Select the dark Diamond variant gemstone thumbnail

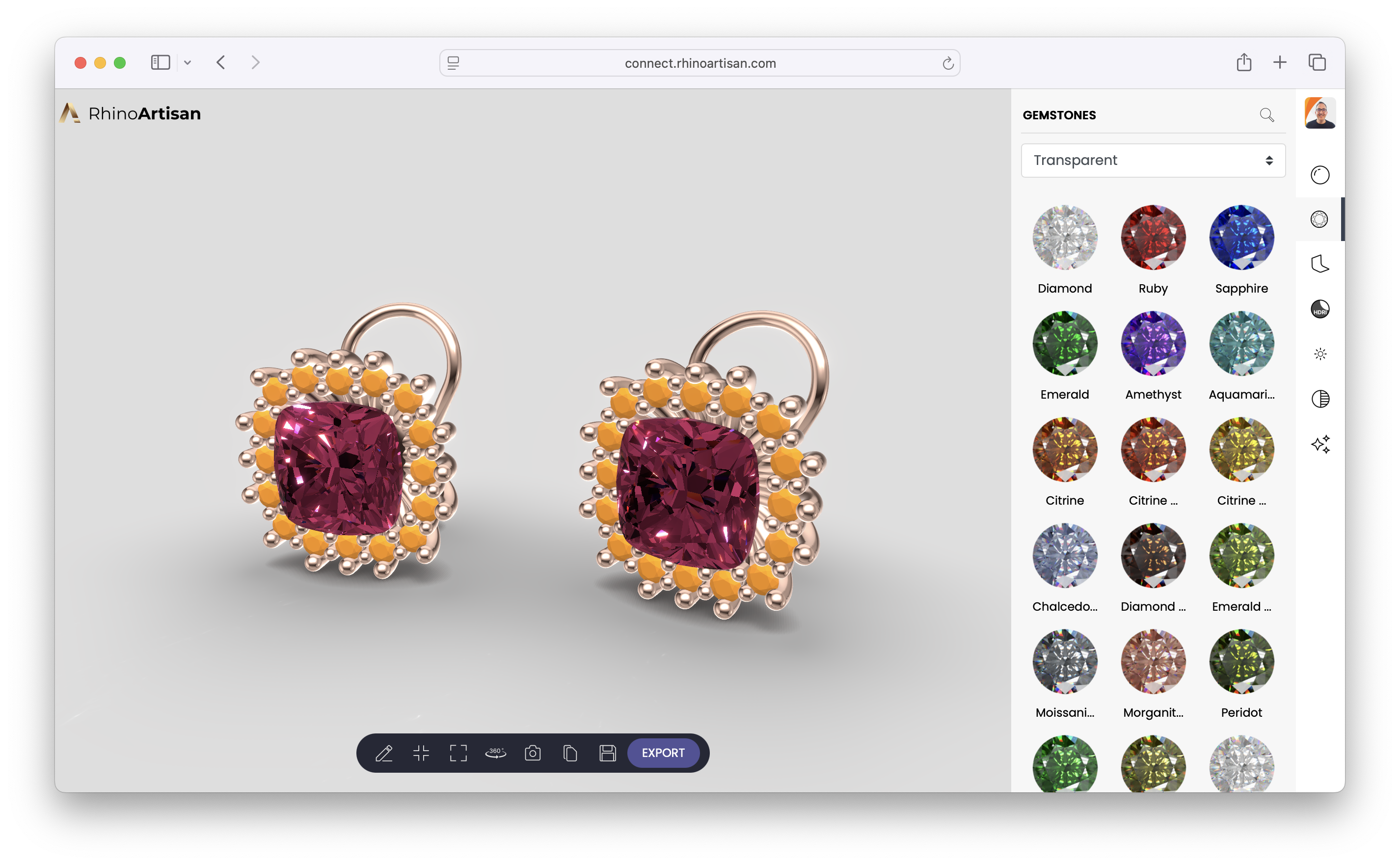[x=1153, y=556]
